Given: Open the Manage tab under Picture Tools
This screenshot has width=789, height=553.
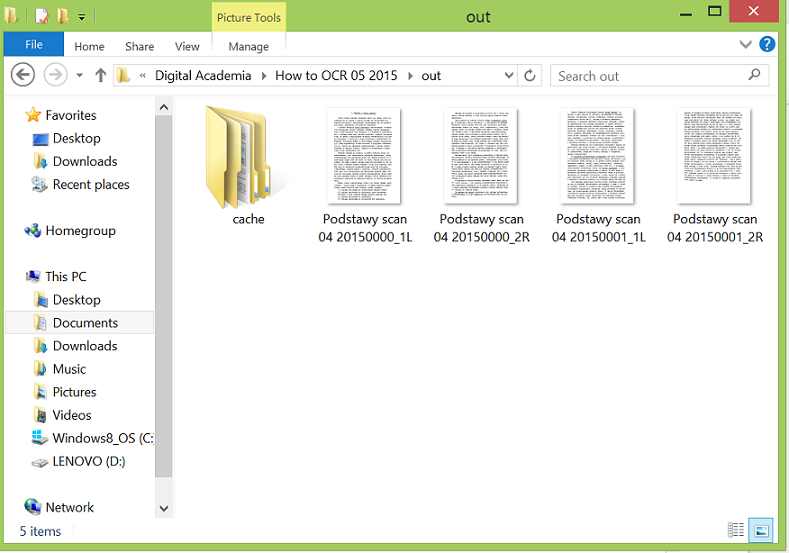Looking at the screenshot, I should tap(248, 46).
